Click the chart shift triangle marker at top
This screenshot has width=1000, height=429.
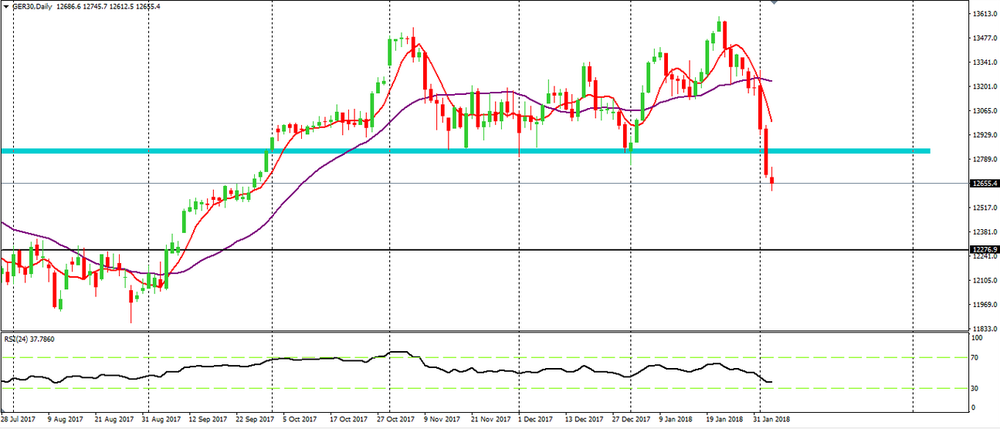click(x=772, y=4)
